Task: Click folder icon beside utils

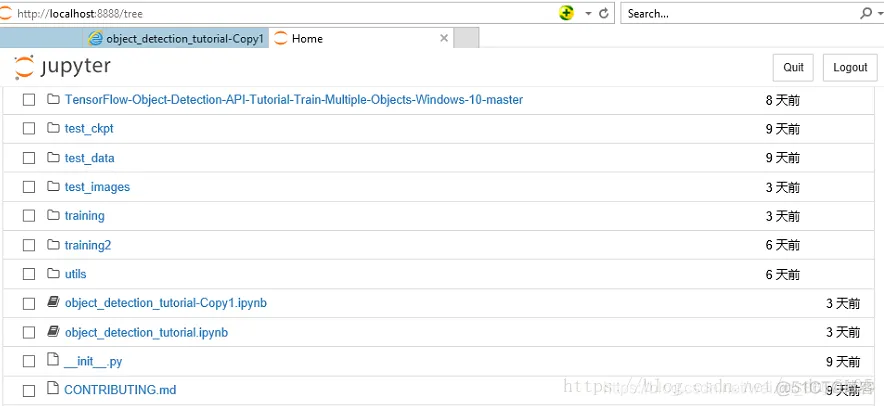Action: pyautogui.click(x=53, y=273)
